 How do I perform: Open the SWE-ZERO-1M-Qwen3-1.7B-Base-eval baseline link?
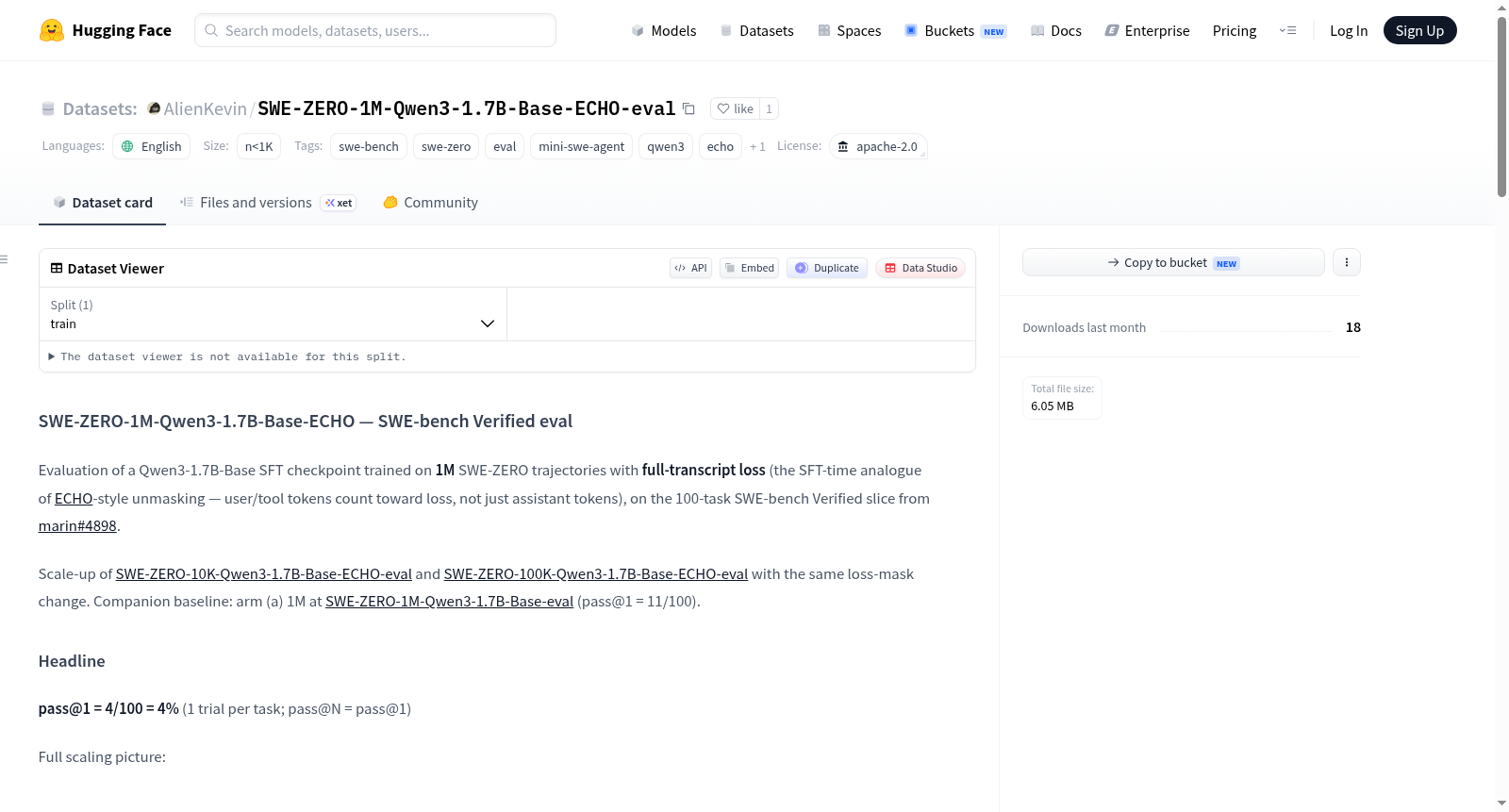(x=449, y=601)
